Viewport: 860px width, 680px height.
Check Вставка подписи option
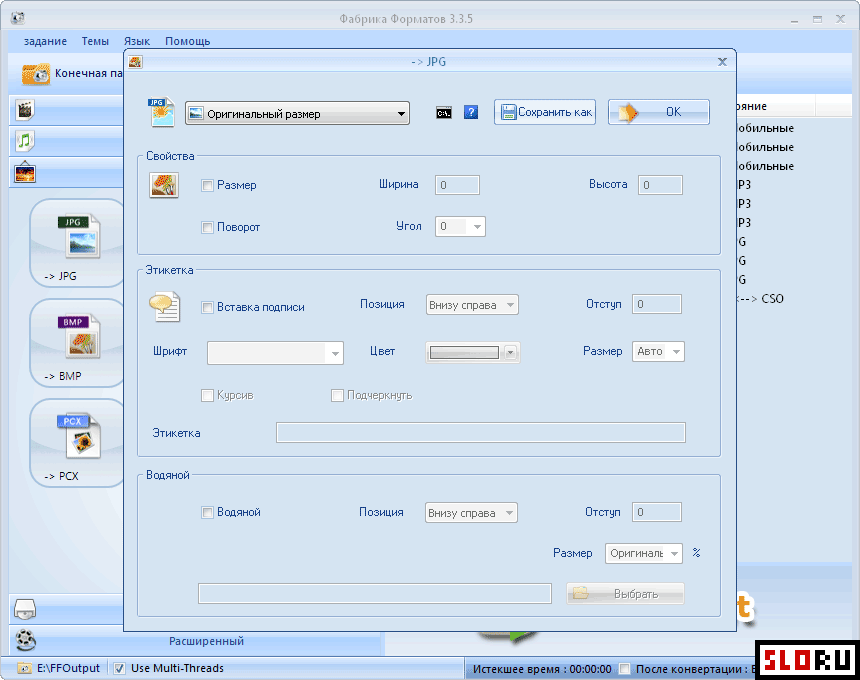click(x=207, y=307)
